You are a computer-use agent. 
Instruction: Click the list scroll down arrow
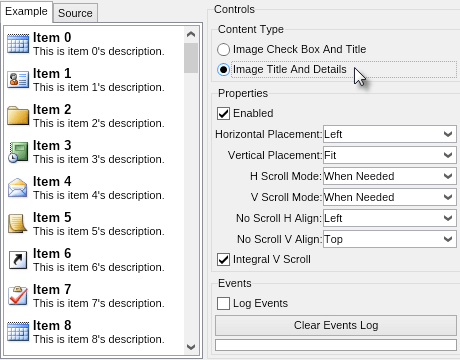coord(191,347)
